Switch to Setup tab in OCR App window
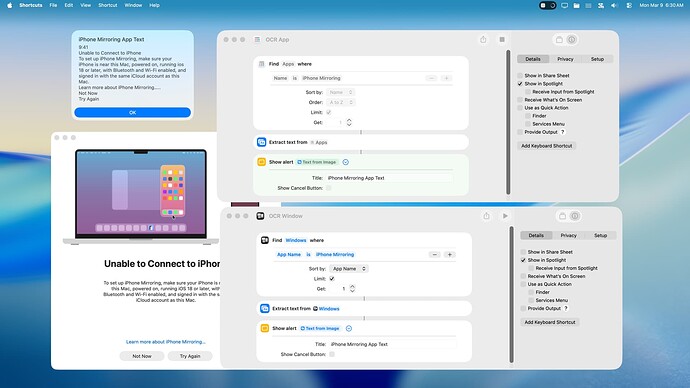 pyautogui.click(x=597, y=59)
